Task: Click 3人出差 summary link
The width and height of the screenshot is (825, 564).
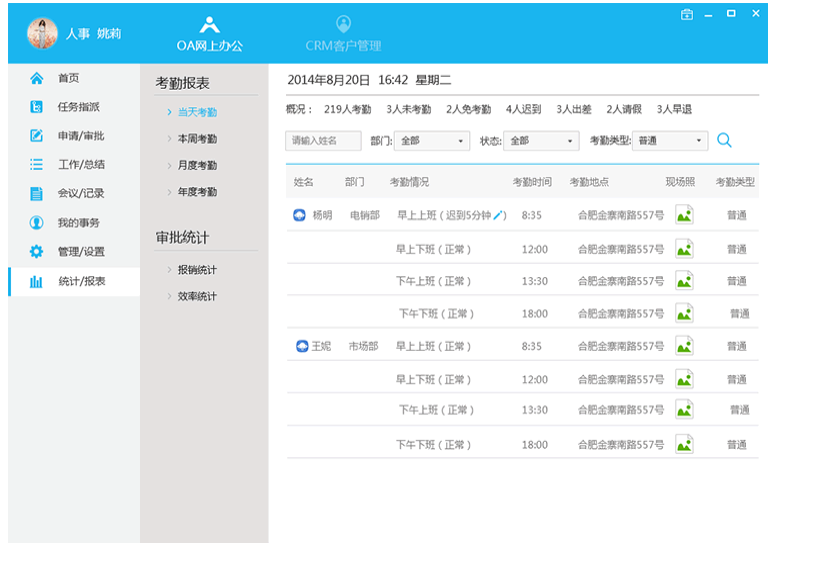Action: [x=574, y=109]
